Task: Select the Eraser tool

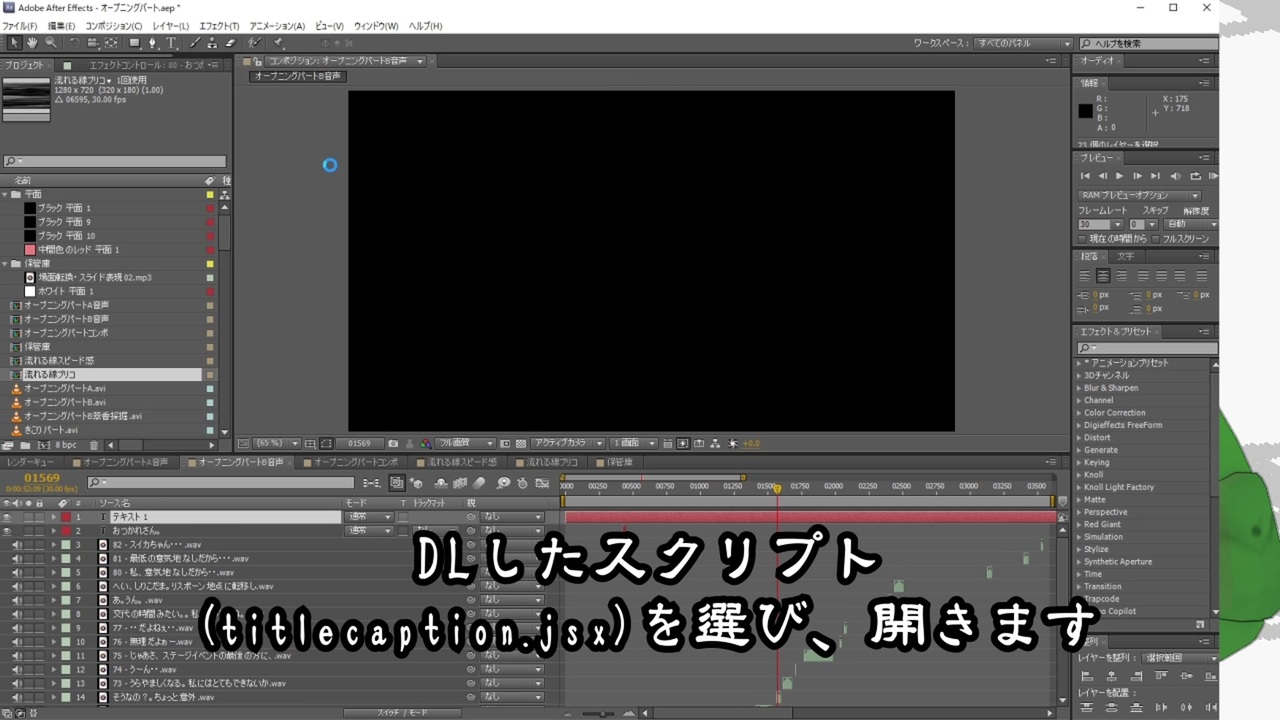Action: (x=230, y=43)
